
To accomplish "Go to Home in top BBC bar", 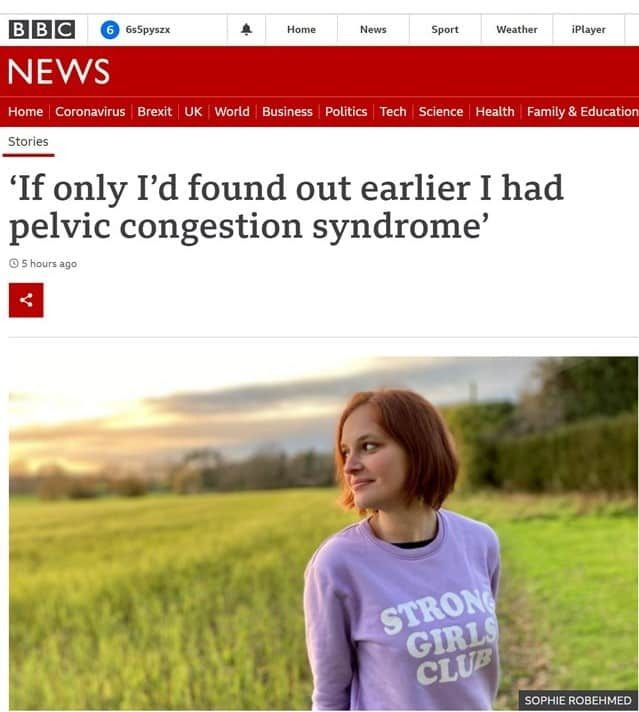I will pyautogui.click(x=301, y=29).
